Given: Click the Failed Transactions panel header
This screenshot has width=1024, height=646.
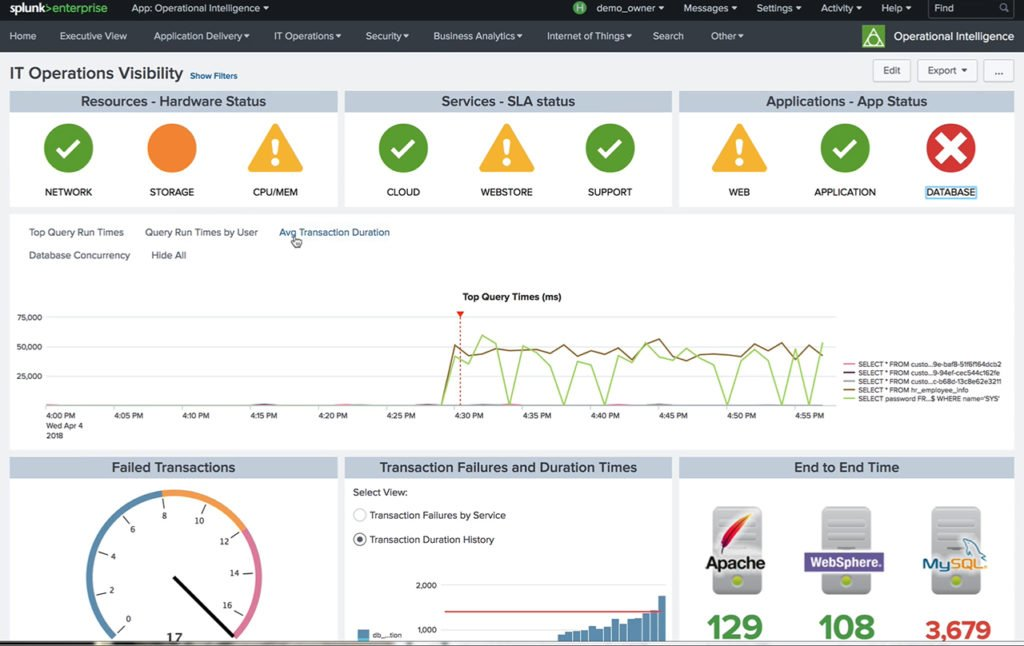Looking at the screenshot, I should [x=173, y=468].
